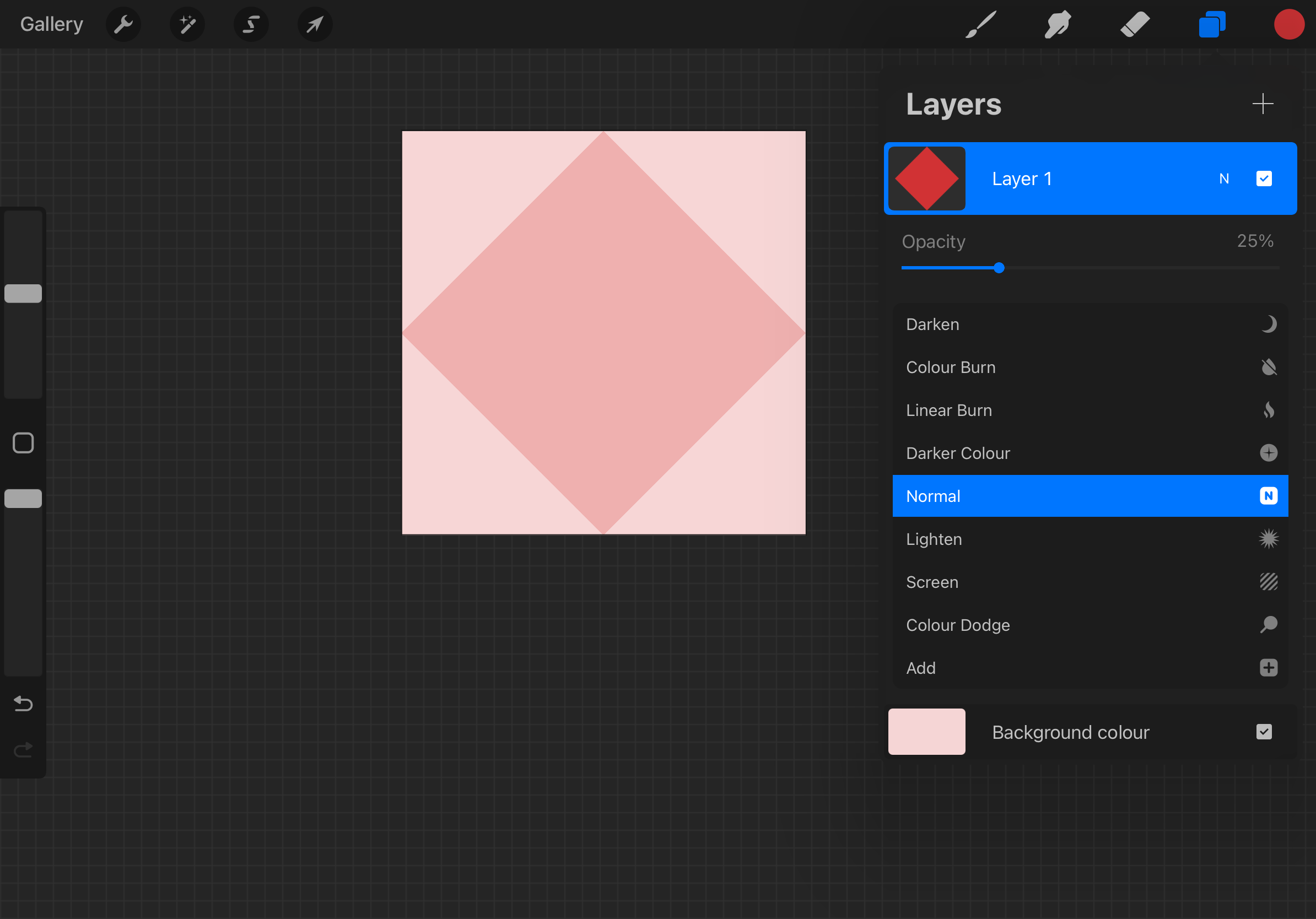Screen dimensions: 1316x919
Task: Open the Actions wrench menu
Action: (x=123, y=25)
